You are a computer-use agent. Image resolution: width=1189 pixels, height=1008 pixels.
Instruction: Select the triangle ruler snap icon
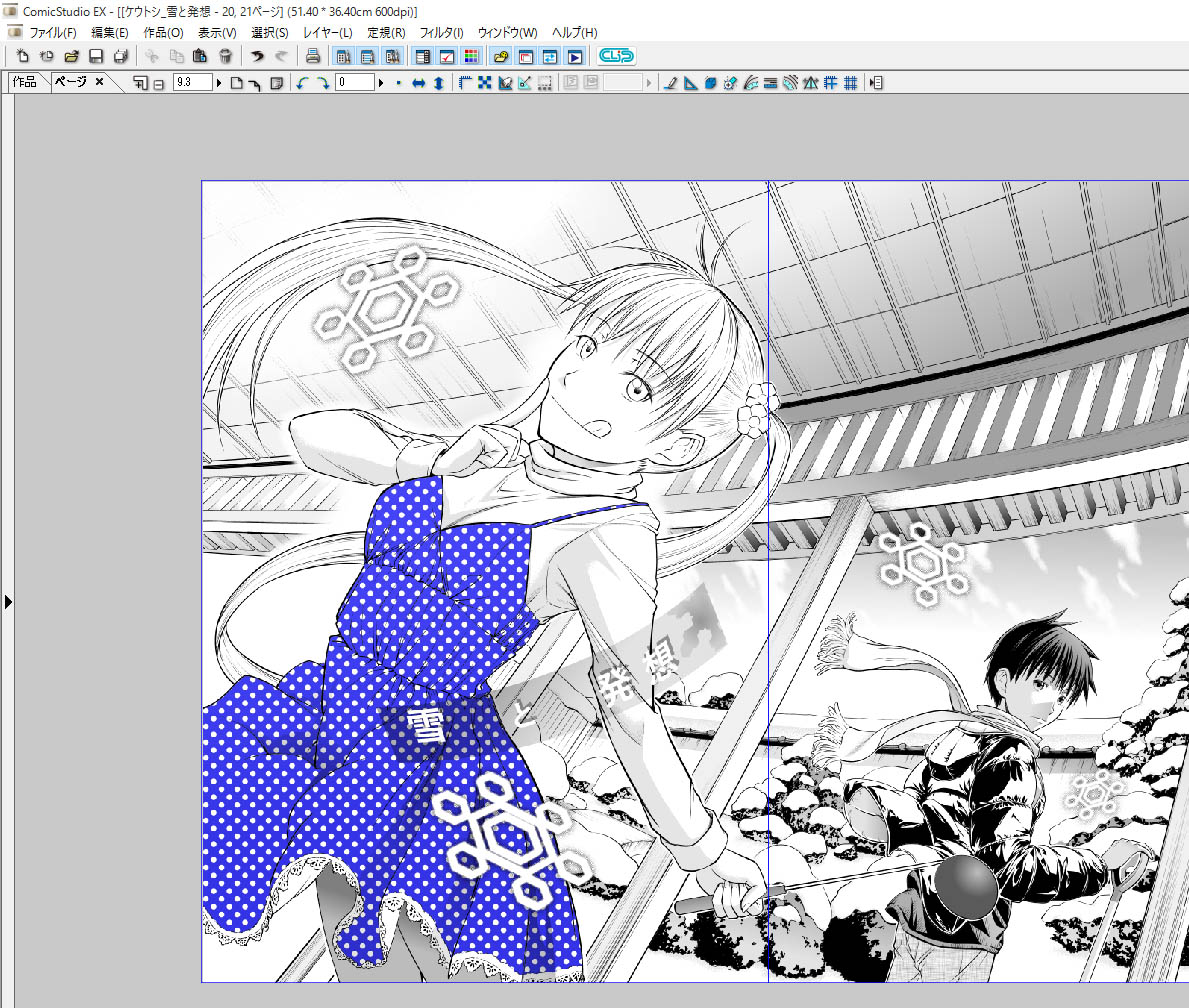pyautogui.click(x=690, y=83)
